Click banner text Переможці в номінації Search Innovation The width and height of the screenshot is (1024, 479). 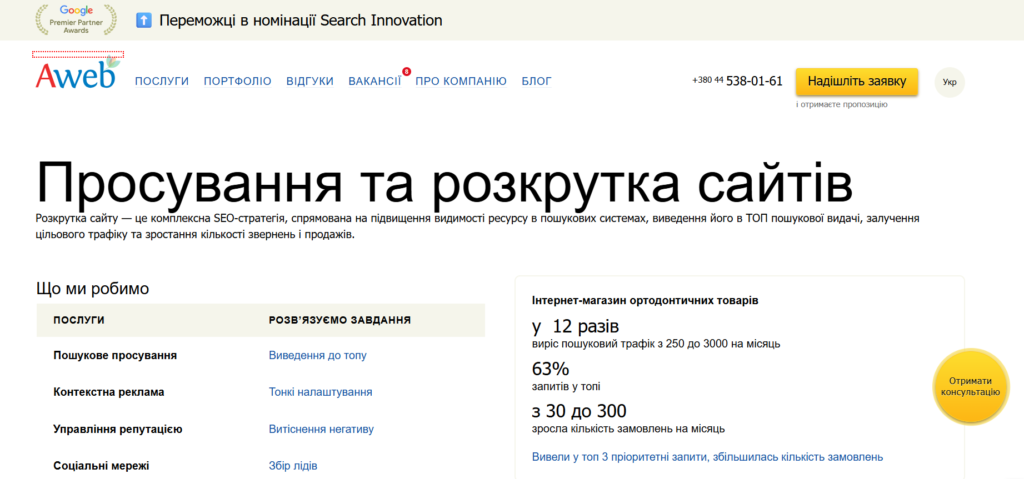point(300,20)
